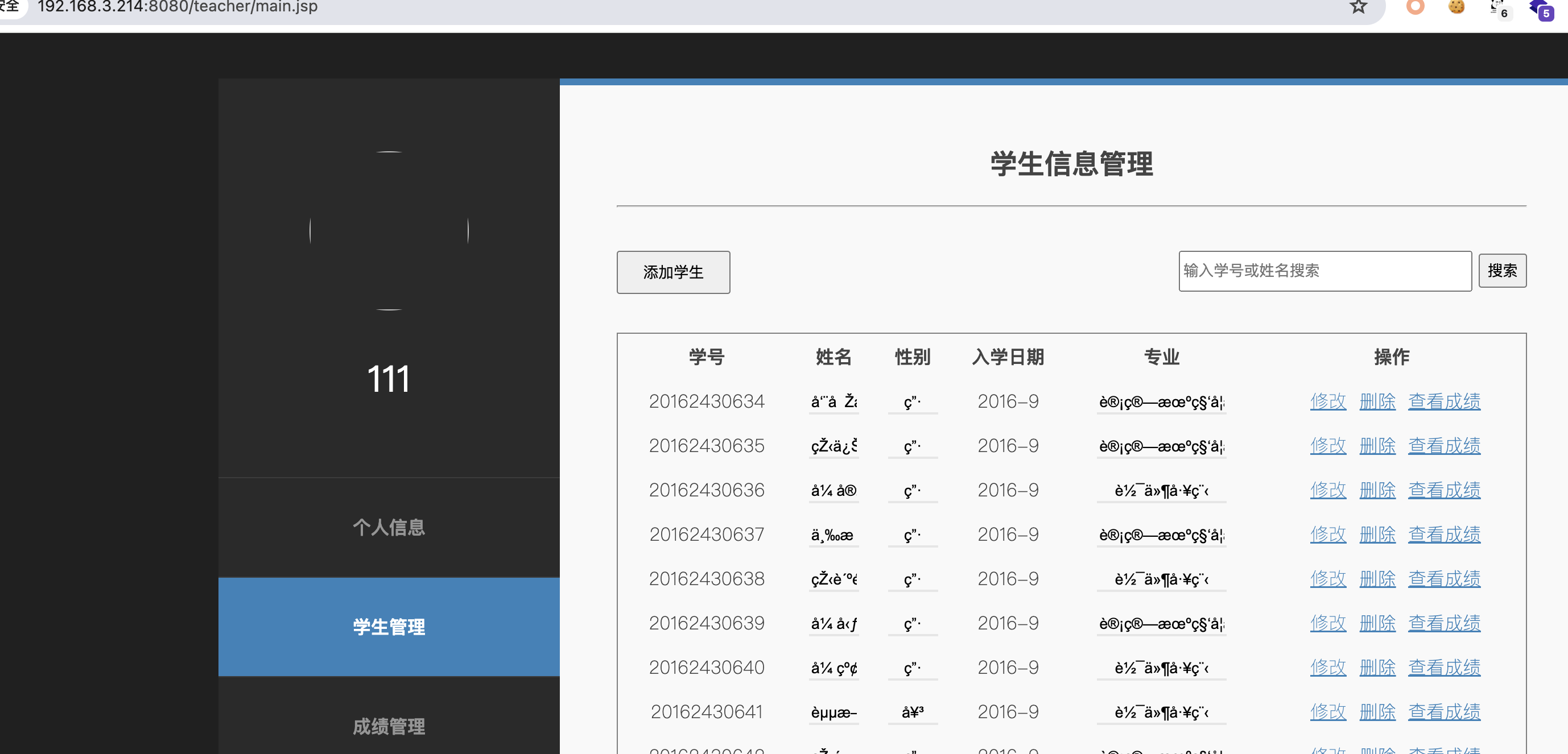Select the 学生管理 sidebar item
The height and width of the screenshot is (754, 1568).
point(389,627)
